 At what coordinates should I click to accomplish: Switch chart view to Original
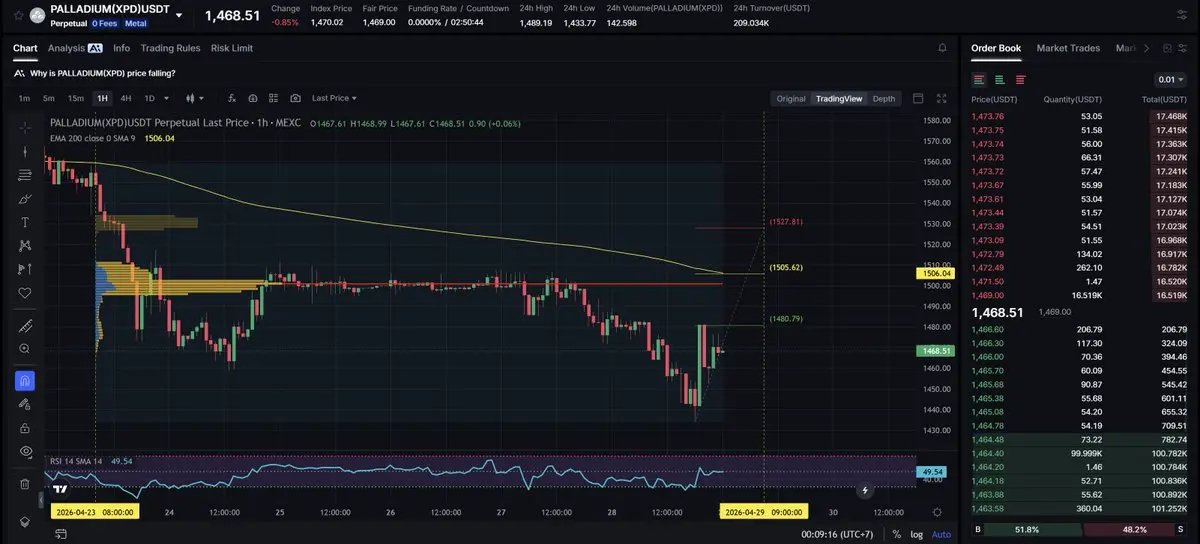pos(791,98)
